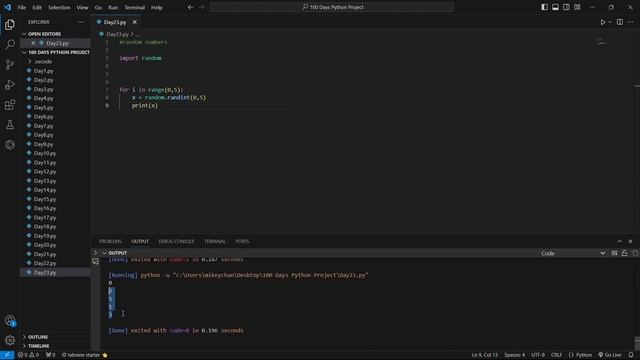
Task: Switch to the Terminal panel tab
Action: pyautogui.click(x=215, y=242)
